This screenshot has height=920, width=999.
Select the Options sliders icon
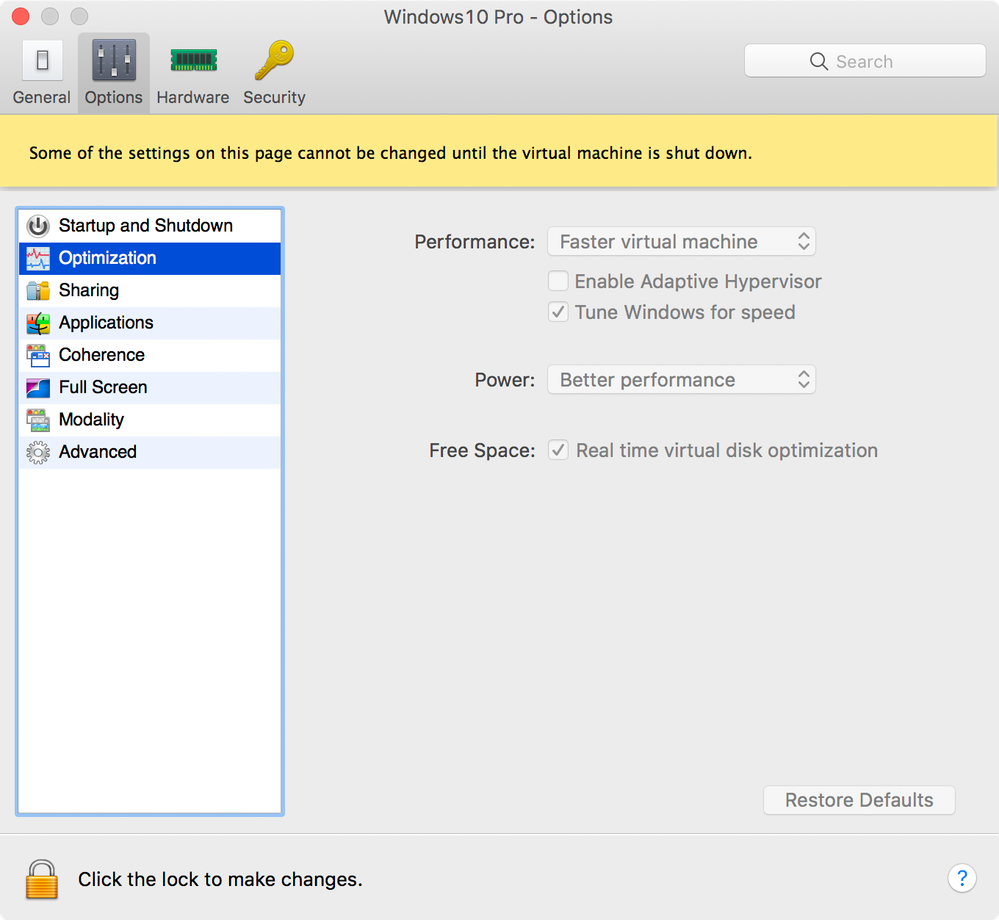[x=114, y=61]
